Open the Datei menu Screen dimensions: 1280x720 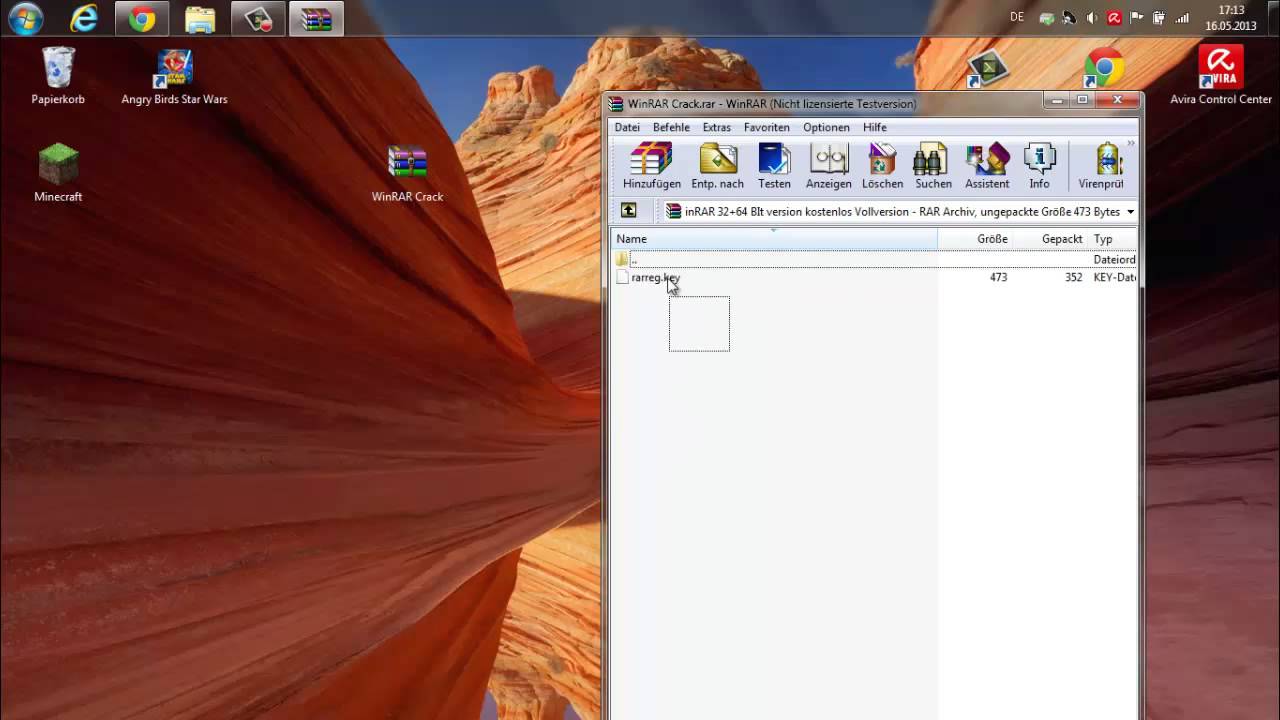pos(627,127)
